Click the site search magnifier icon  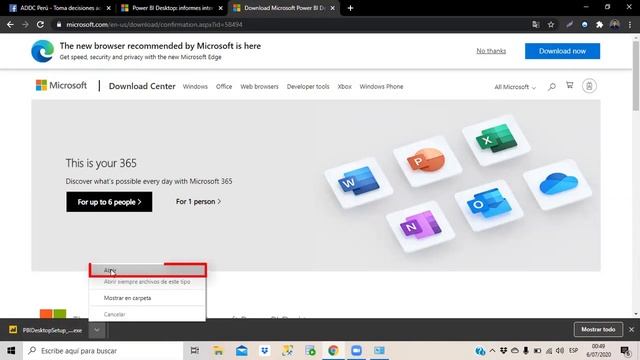[x=552, y=86]
